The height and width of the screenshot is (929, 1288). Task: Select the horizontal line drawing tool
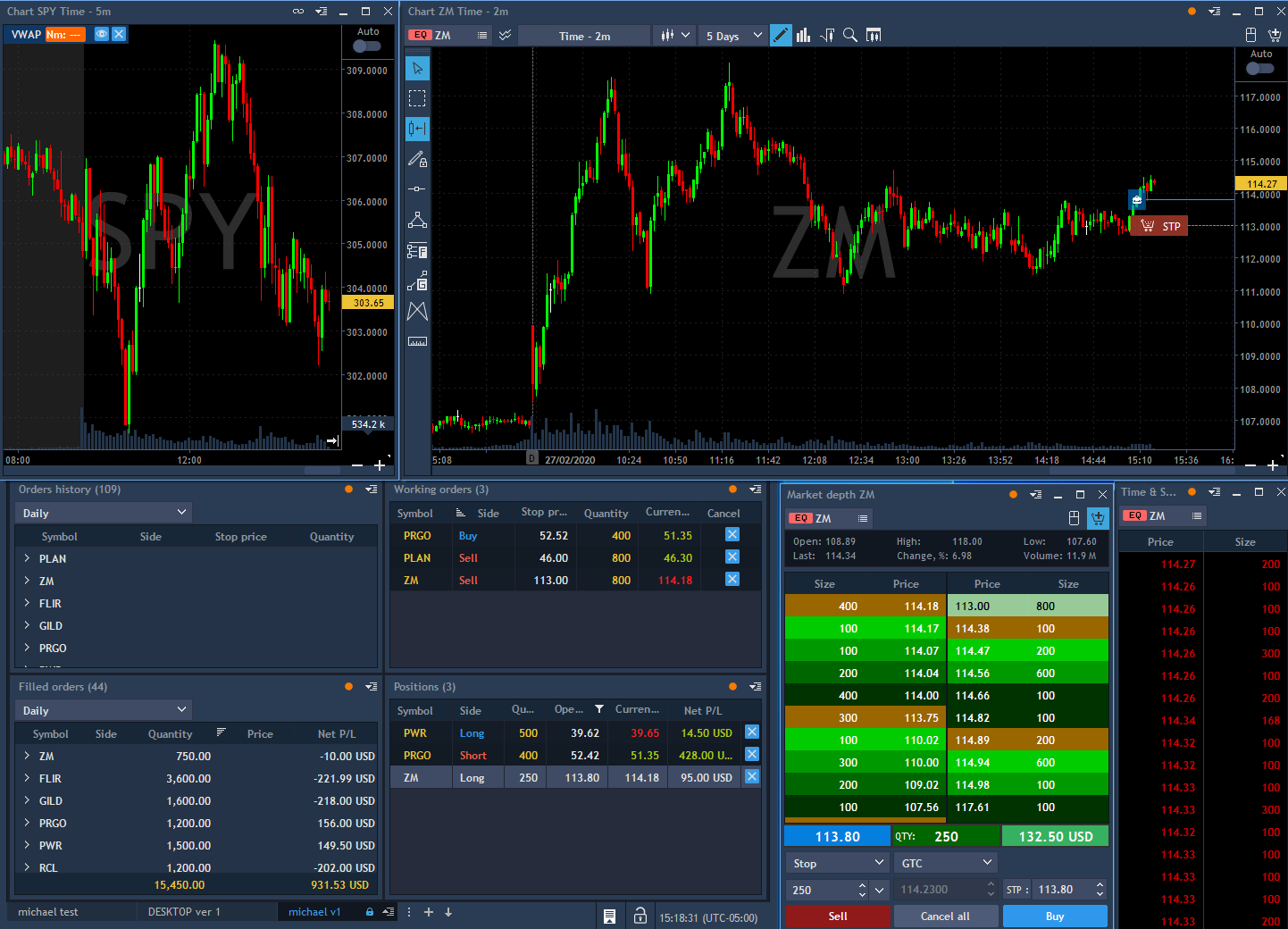coord(417,189)
